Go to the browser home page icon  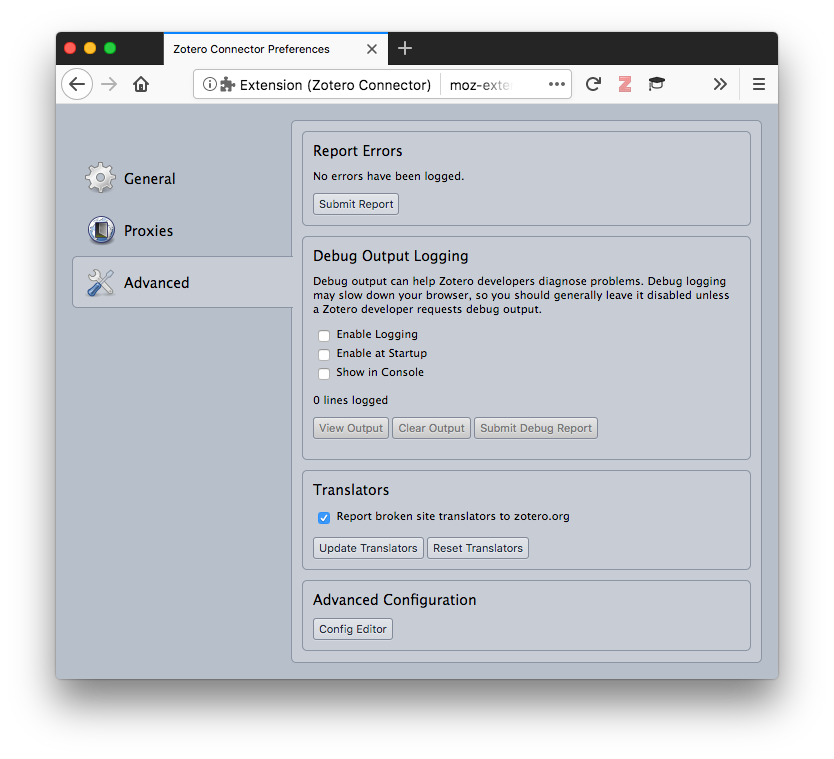click(x=141, y=84)
